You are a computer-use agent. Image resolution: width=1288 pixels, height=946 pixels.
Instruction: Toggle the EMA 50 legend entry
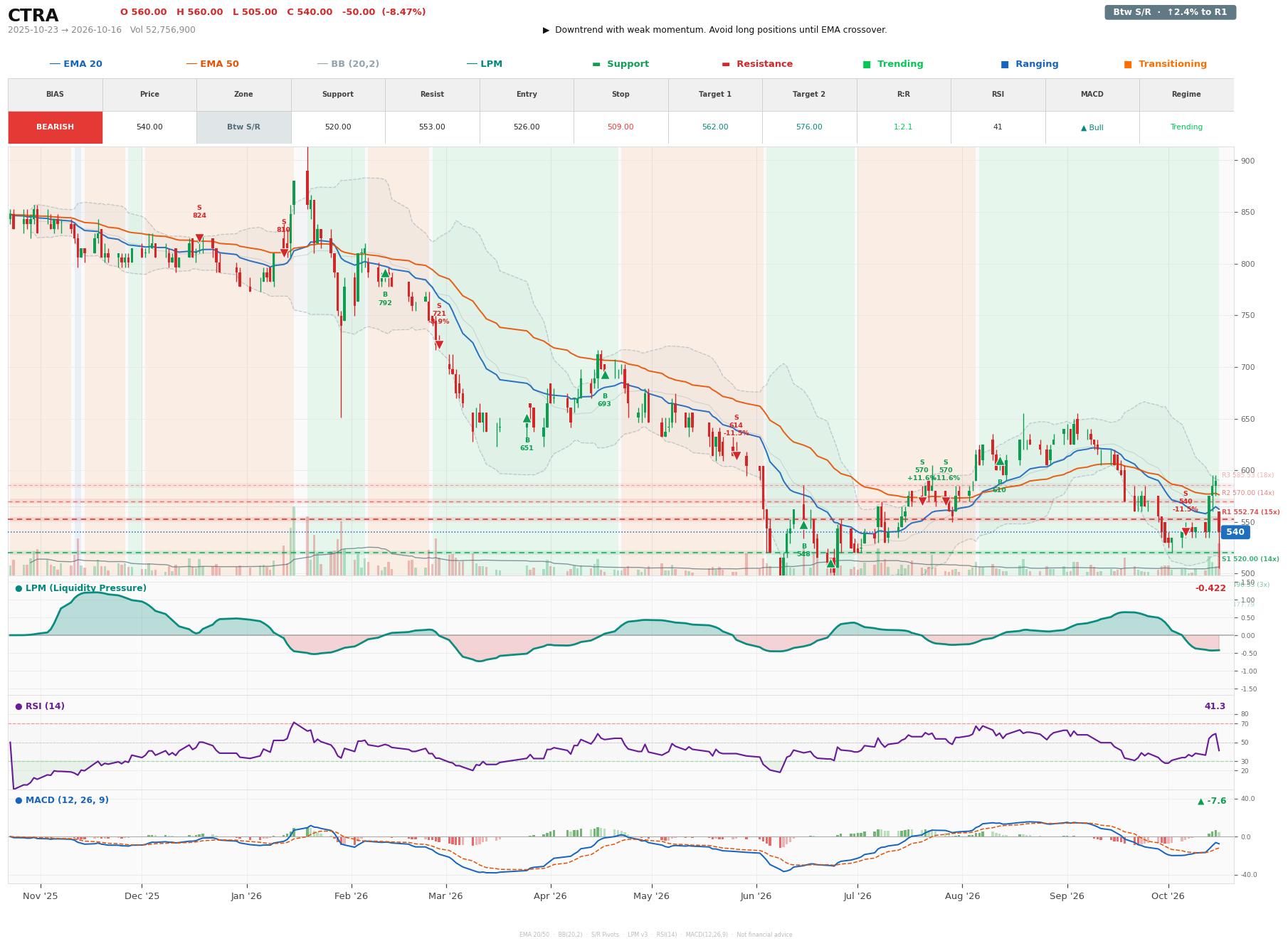pyautogui.click(x=212, y=64)
